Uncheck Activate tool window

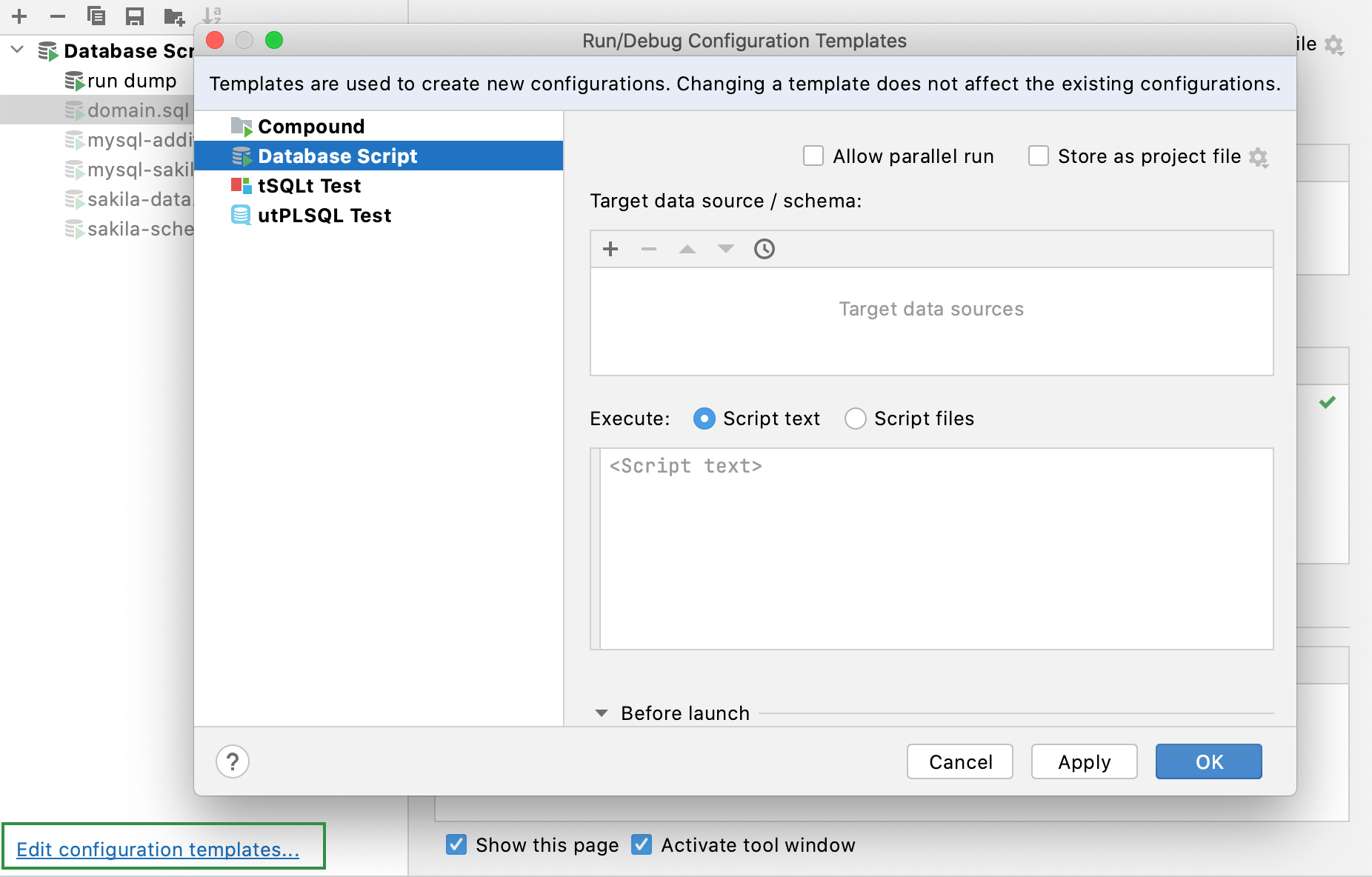(x=642, y=844)
